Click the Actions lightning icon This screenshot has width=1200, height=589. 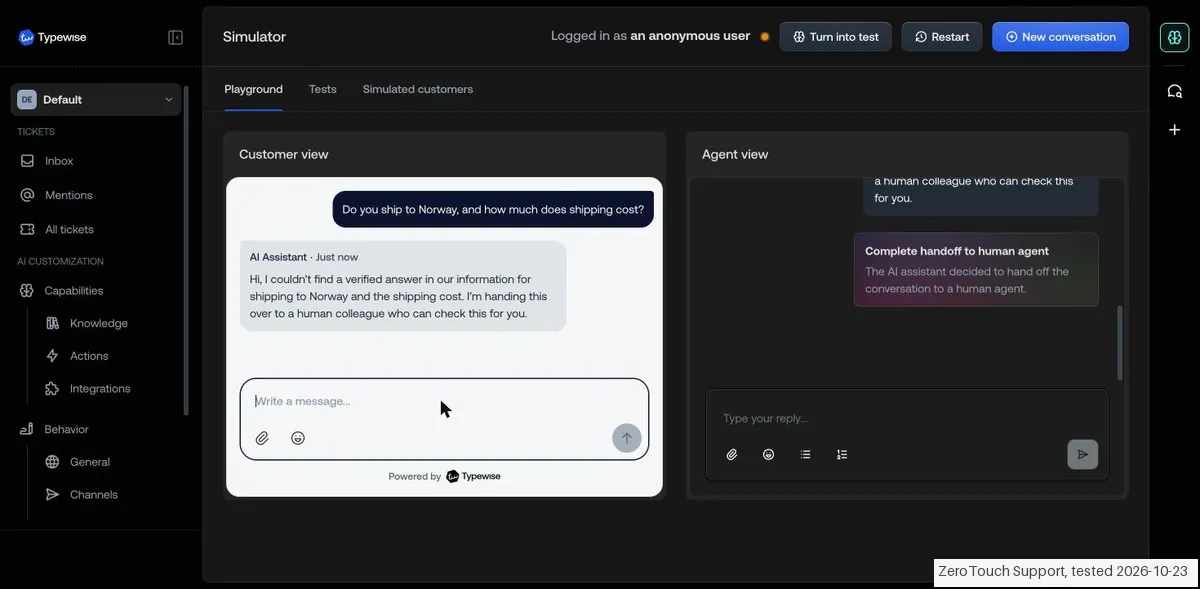[52, 356]
